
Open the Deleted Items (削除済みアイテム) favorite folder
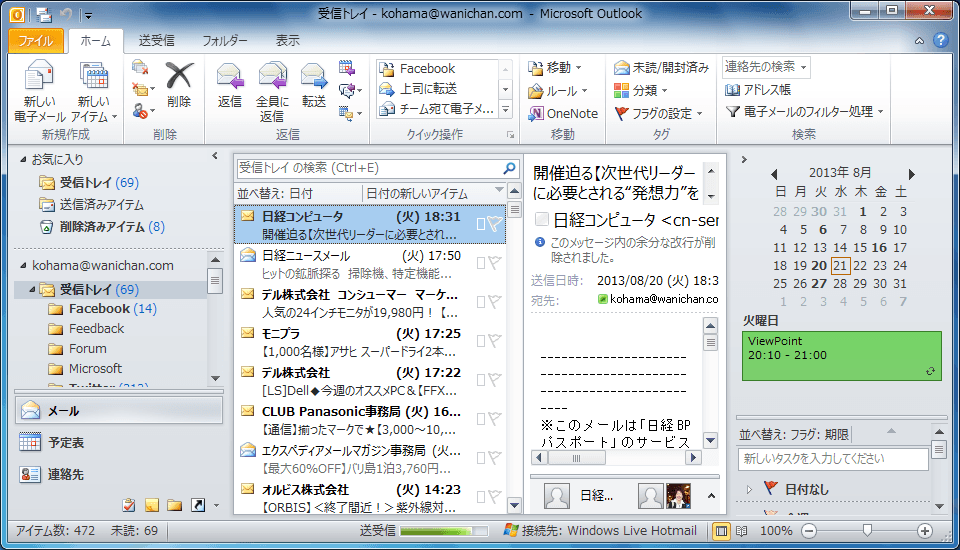click(x=102, y=227)
